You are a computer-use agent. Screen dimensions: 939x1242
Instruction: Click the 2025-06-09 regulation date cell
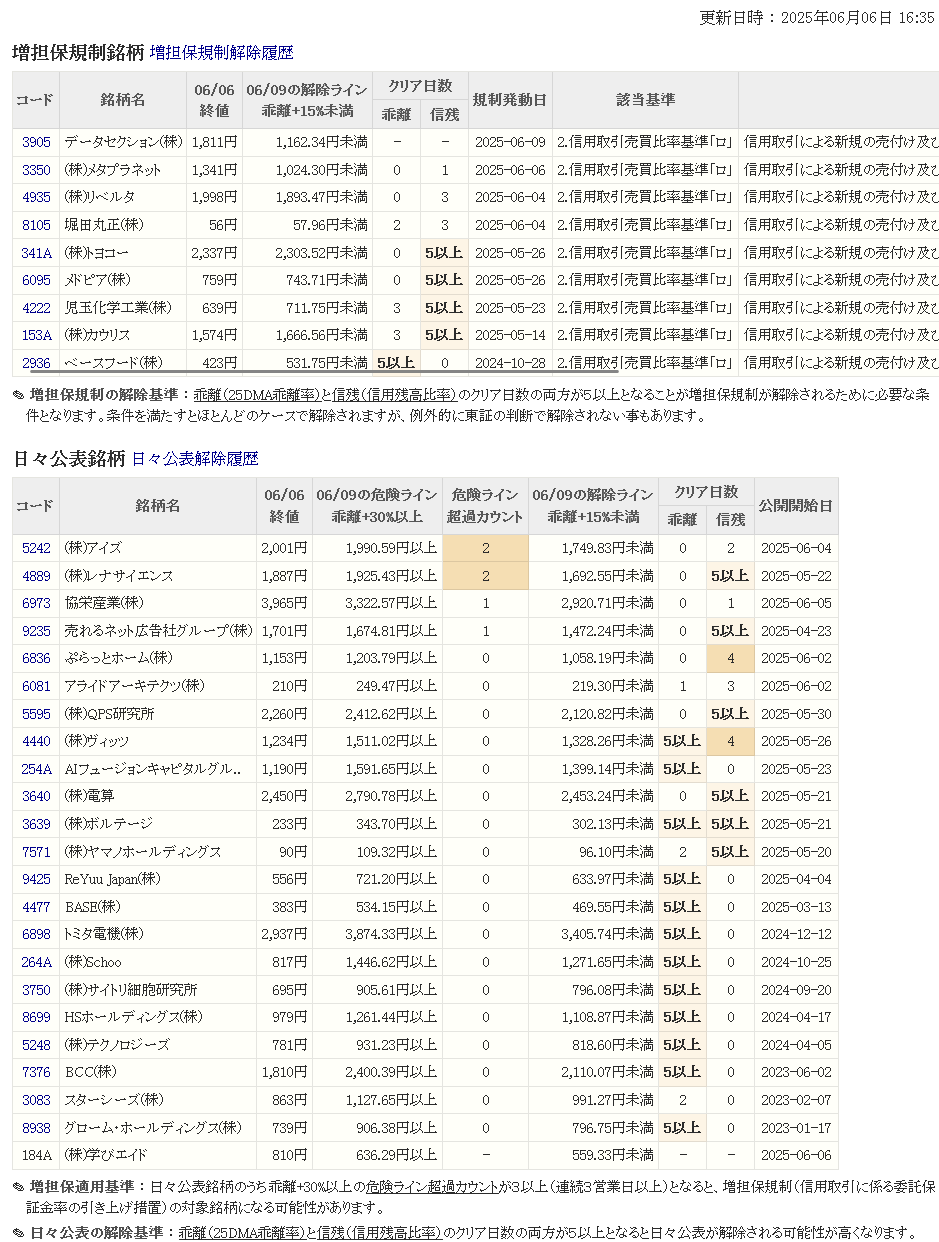point(509,143)
